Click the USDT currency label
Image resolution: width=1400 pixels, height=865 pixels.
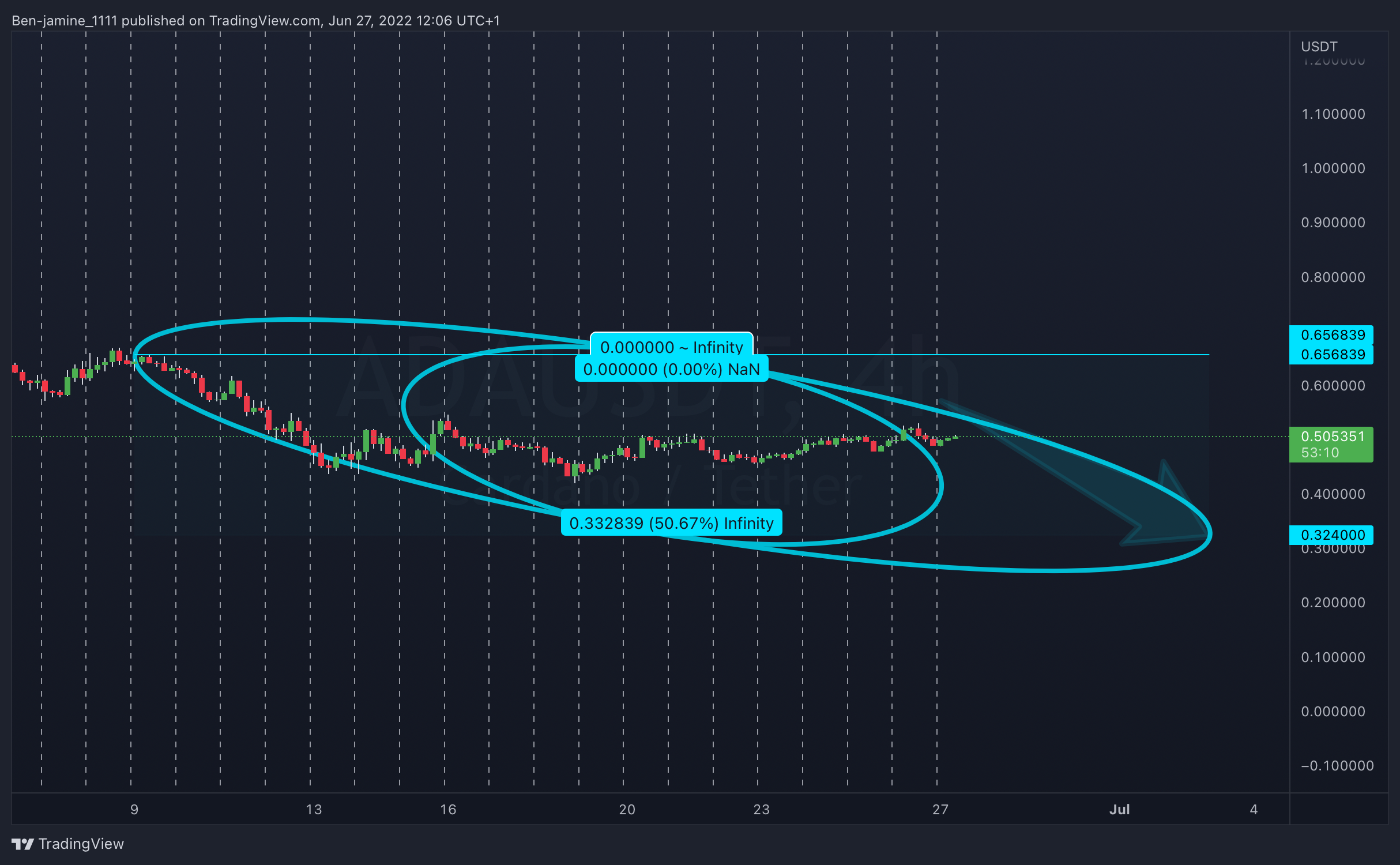pyautogui.click(x=1319, y=47)
